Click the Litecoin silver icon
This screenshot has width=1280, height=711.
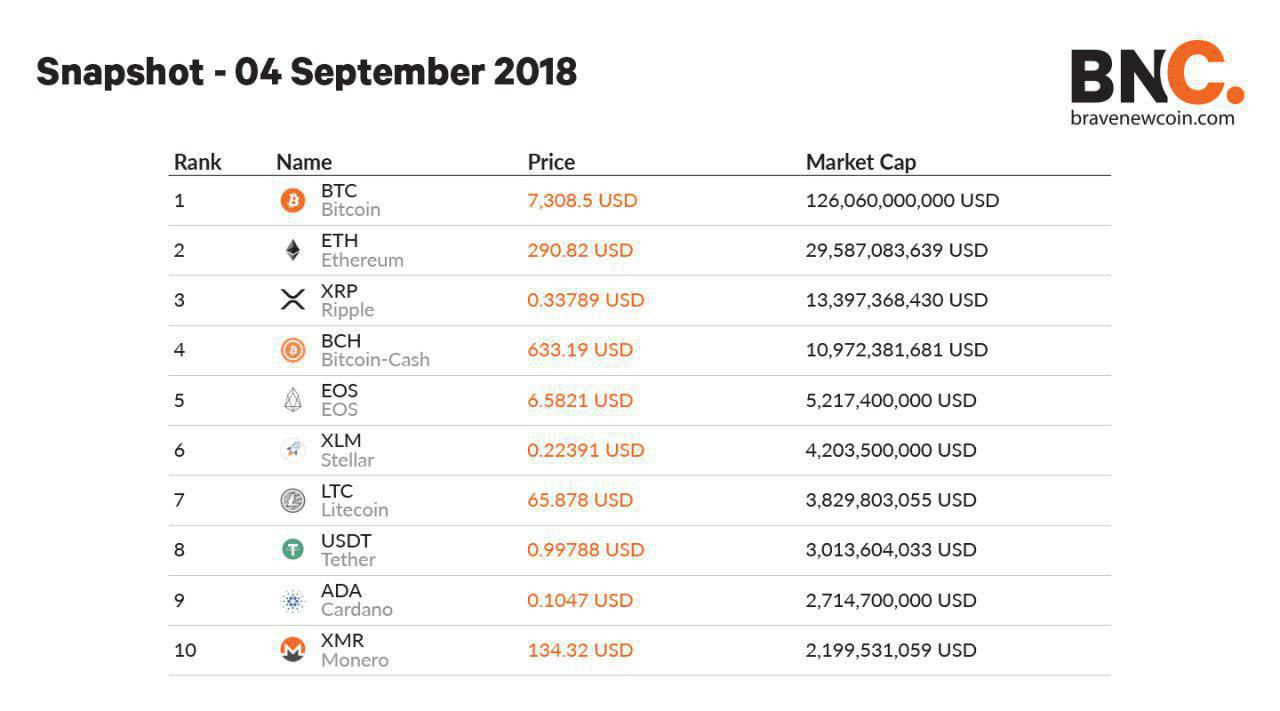[x=292, y=500]
